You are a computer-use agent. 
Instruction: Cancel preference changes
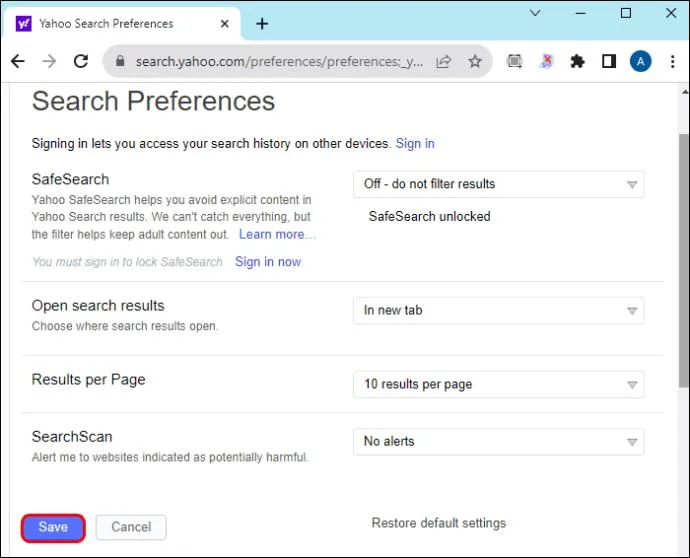point(131,527)
